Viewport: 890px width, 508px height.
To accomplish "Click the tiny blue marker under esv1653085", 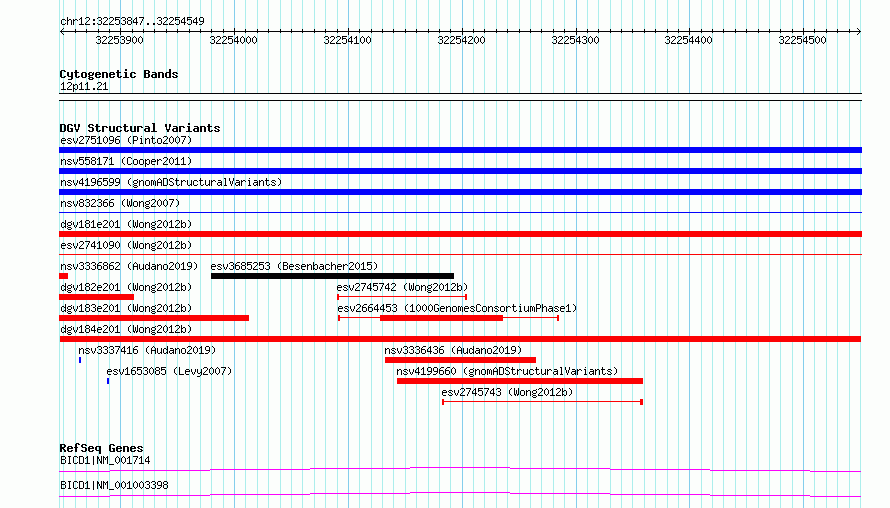I will (108, 381).
